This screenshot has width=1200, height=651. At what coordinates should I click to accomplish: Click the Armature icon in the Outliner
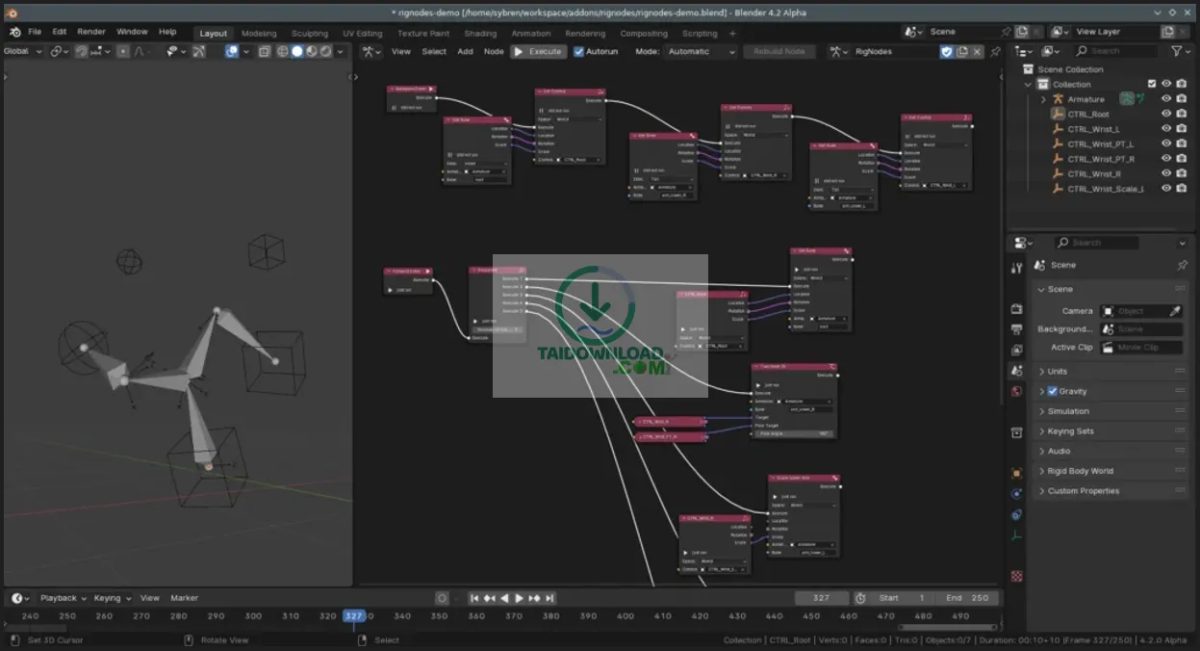pyautogui.click(x=1058, y=98)
